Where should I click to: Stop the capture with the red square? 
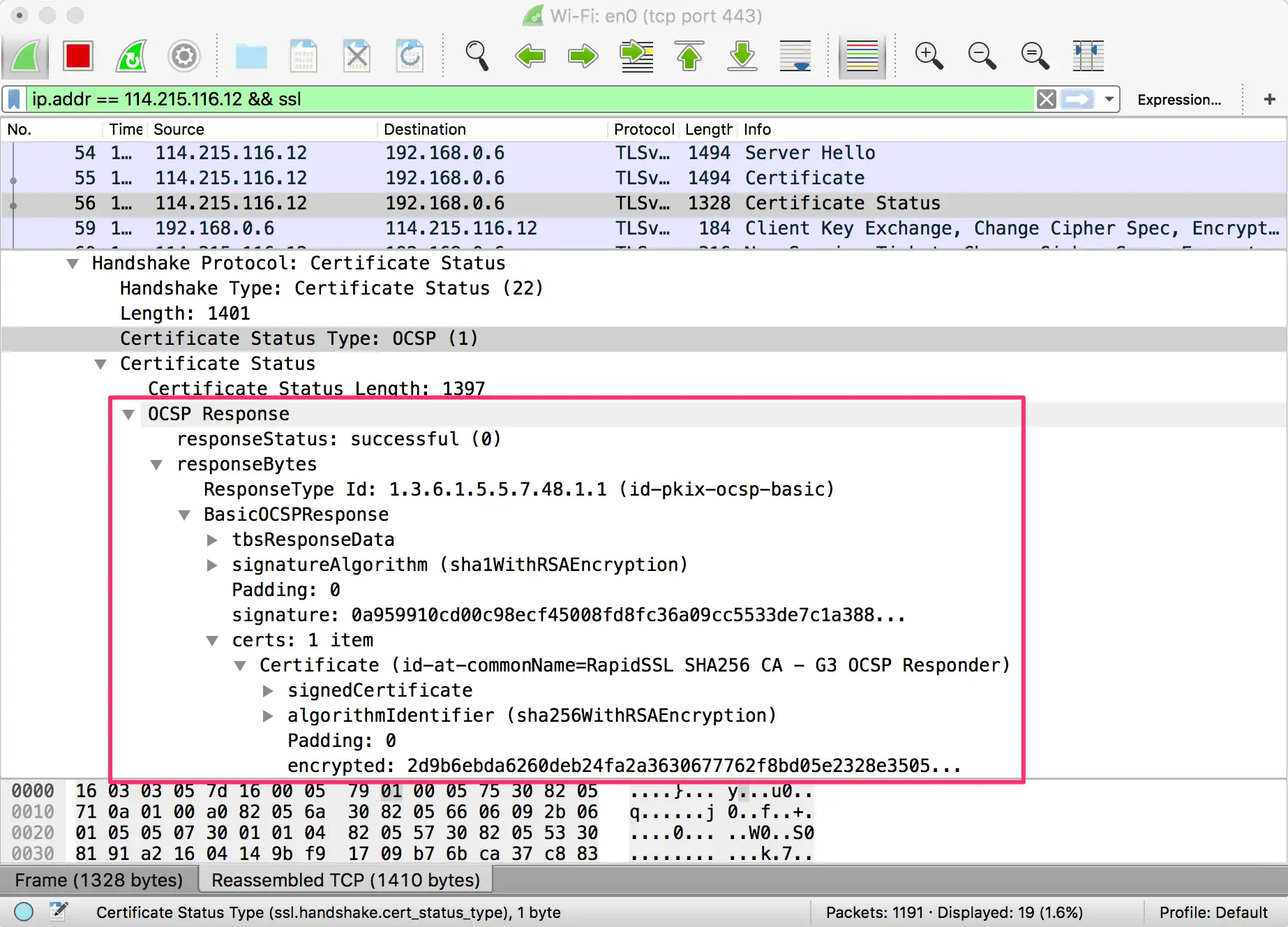pos(78,56)
